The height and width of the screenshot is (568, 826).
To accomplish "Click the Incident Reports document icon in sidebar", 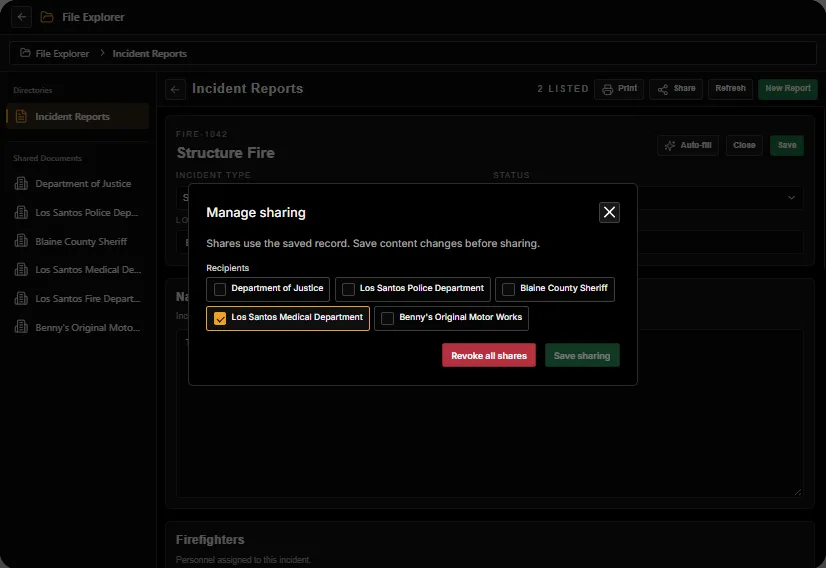I will coord(21,116).
